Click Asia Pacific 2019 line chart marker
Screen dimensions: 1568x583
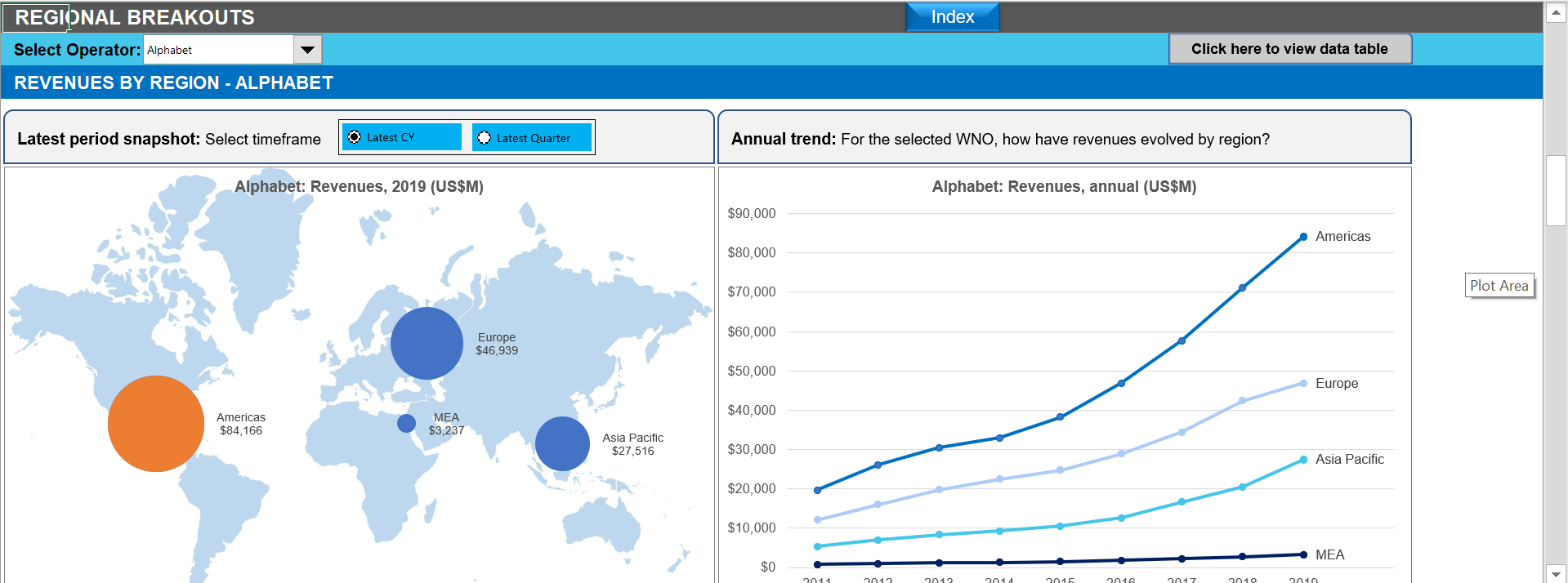pyautogui.click(x=1303, y=460)
